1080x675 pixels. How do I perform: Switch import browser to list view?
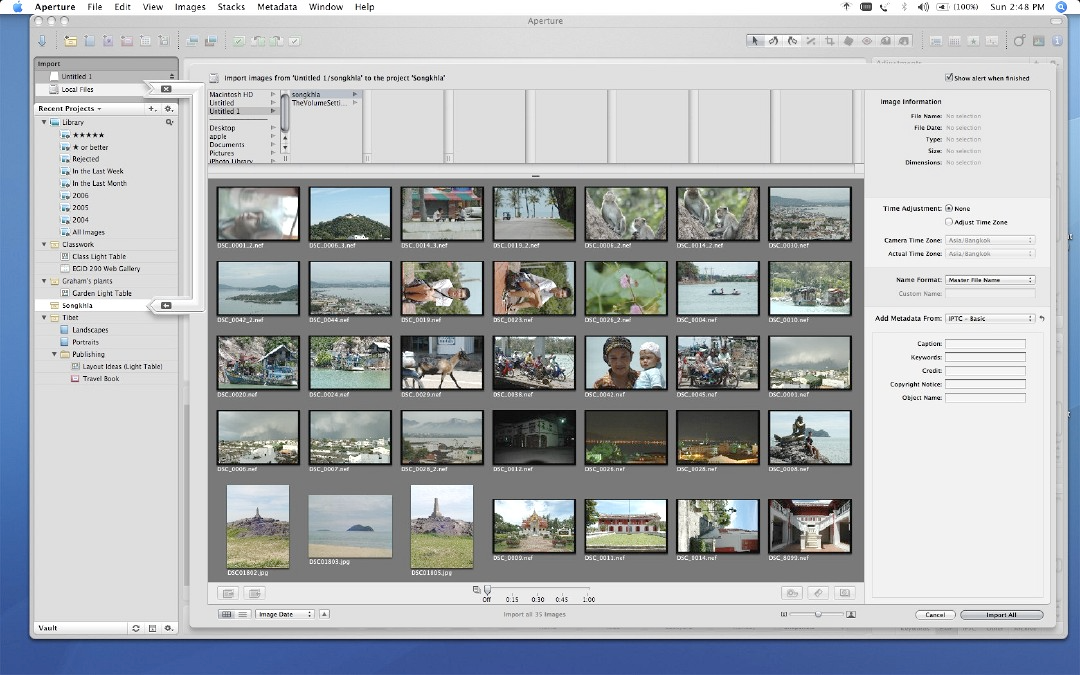point(243,614)
